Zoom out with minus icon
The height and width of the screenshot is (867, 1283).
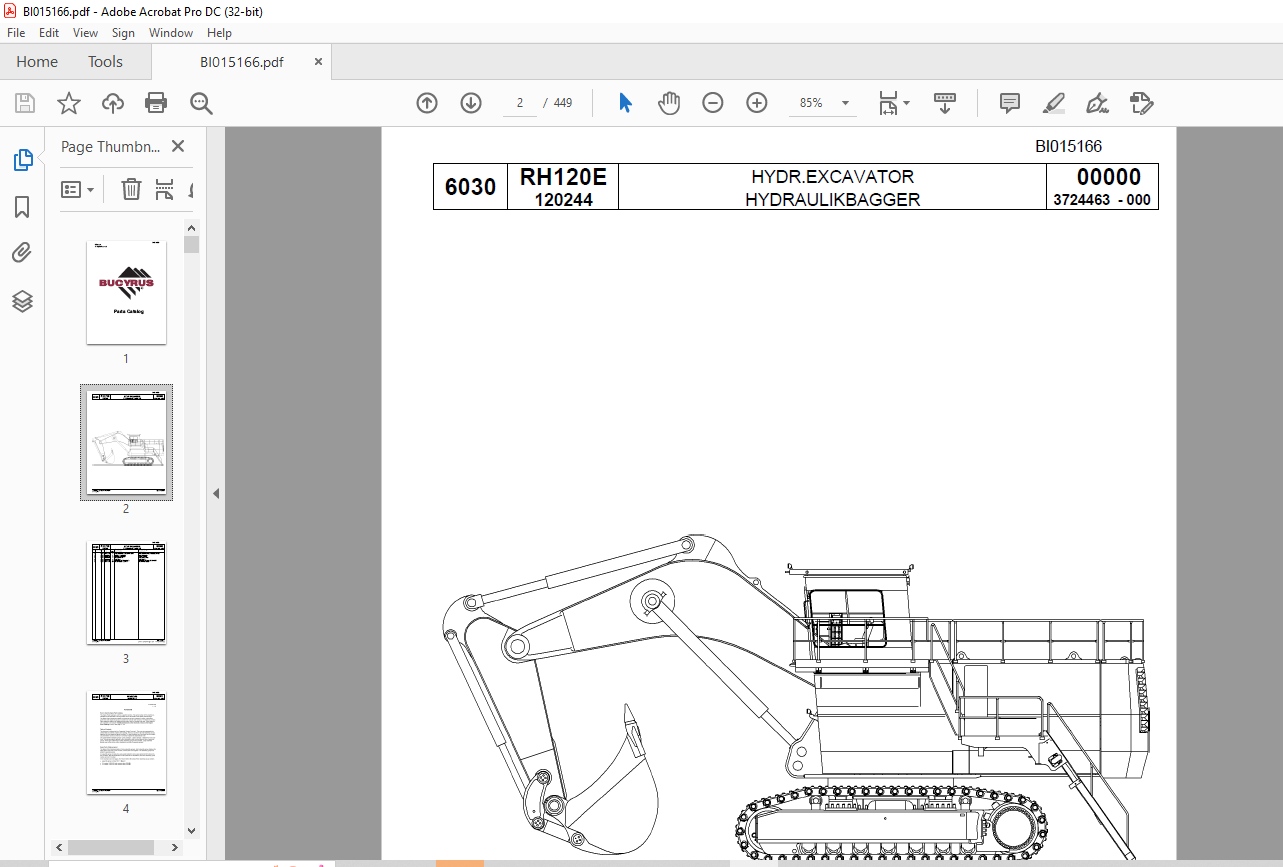(x=713, y=103)
